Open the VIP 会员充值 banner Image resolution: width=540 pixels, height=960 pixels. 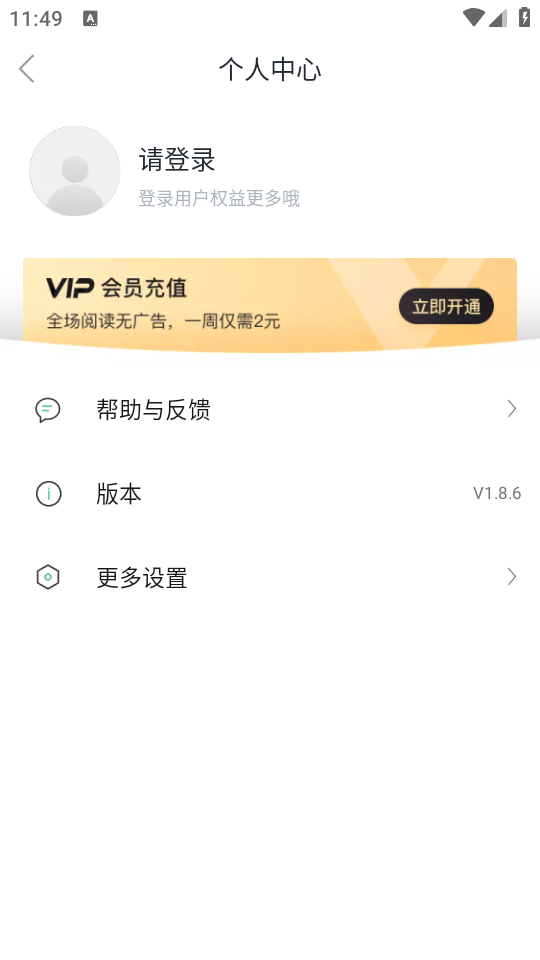270,305
